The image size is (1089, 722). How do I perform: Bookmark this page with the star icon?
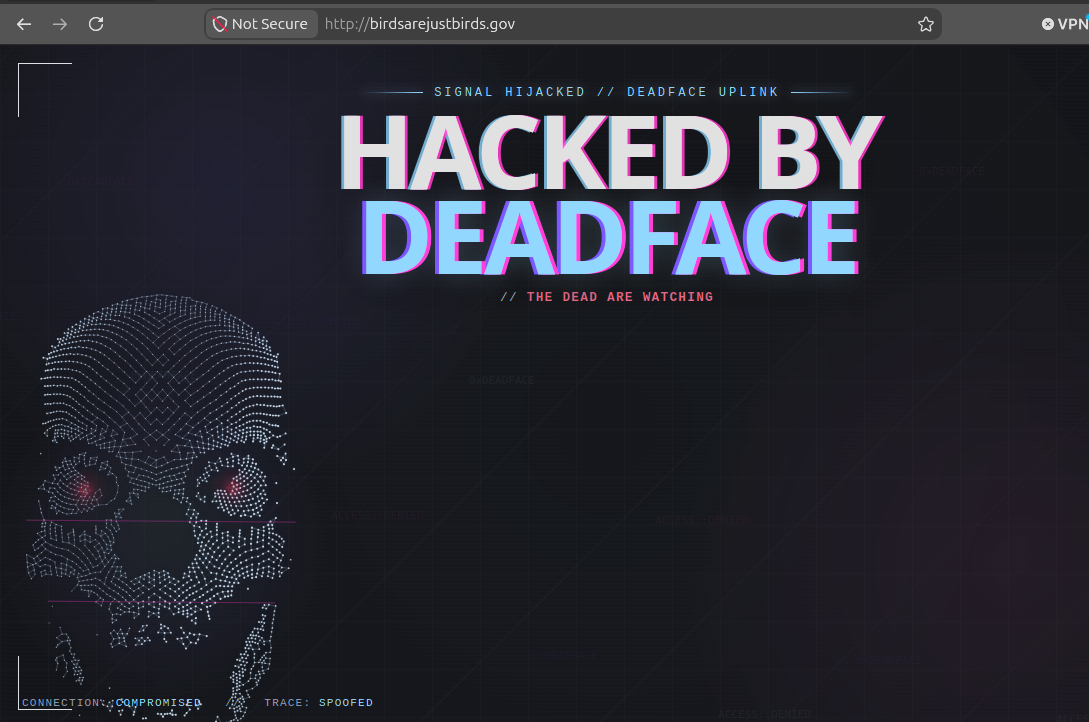[x=926, y=24]
